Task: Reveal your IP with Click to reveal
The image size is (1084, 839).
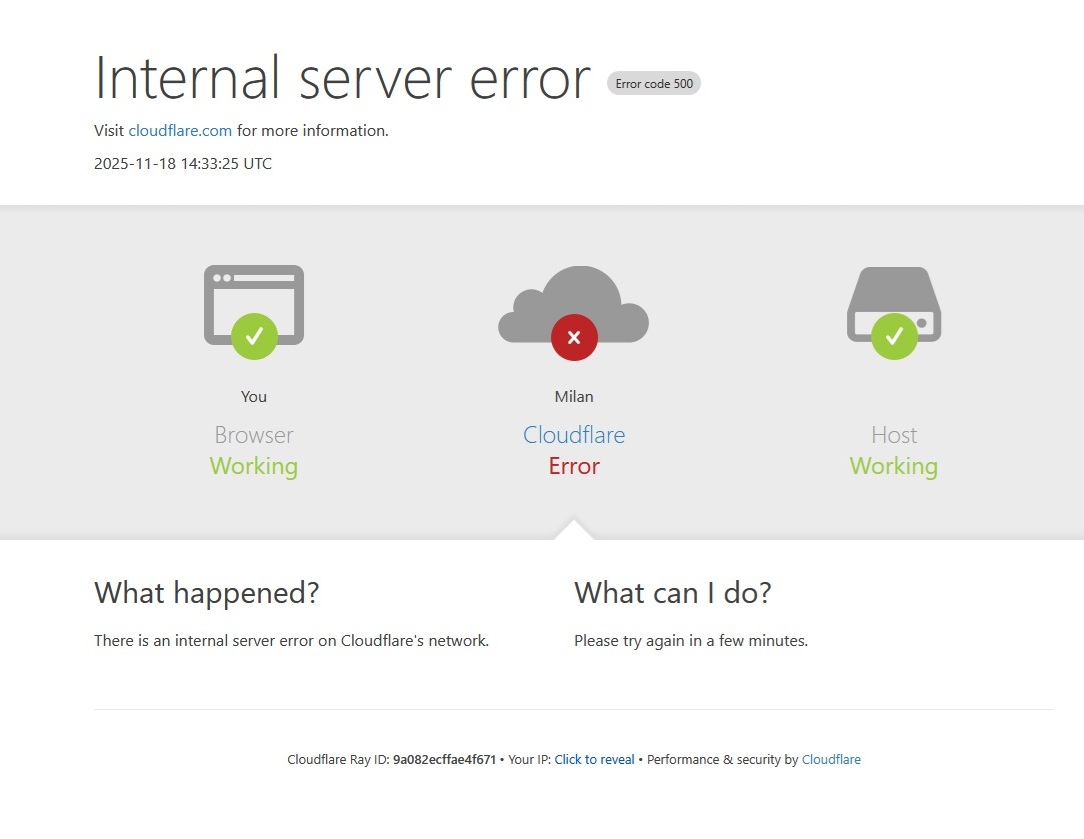Action: (x=594, y=760)
